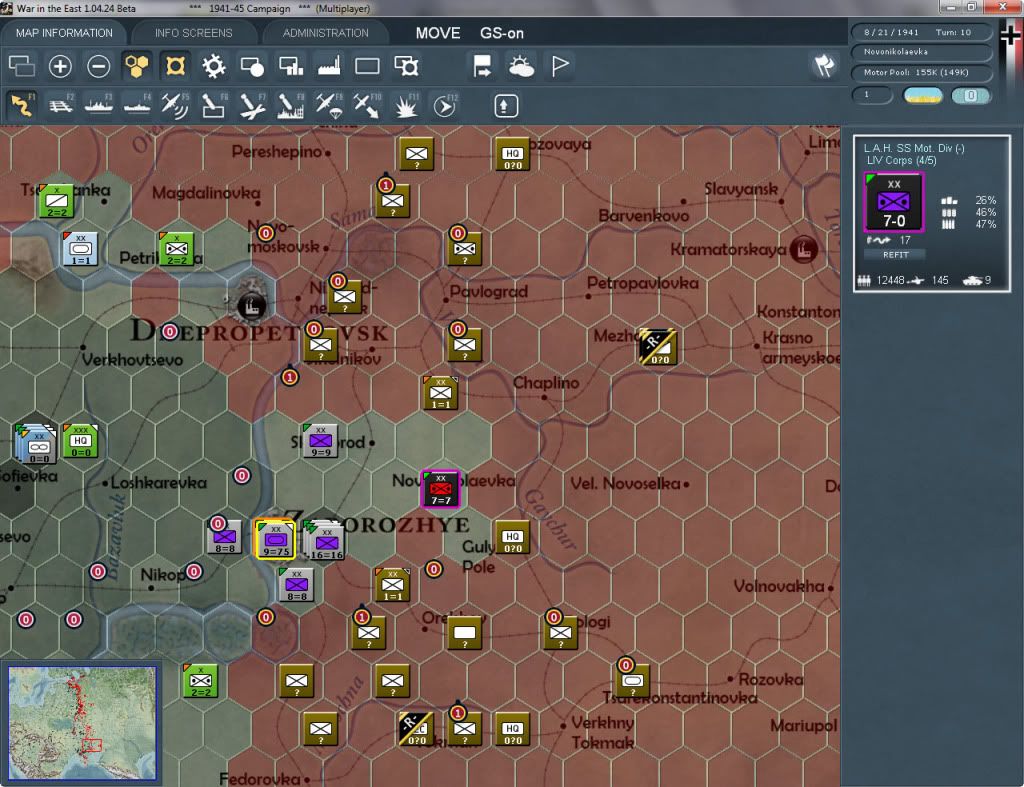The height and width of the screenshot is (787, 1024).
Task: Click the Kramatorskaya red factory icon
Action: point(803,249)
